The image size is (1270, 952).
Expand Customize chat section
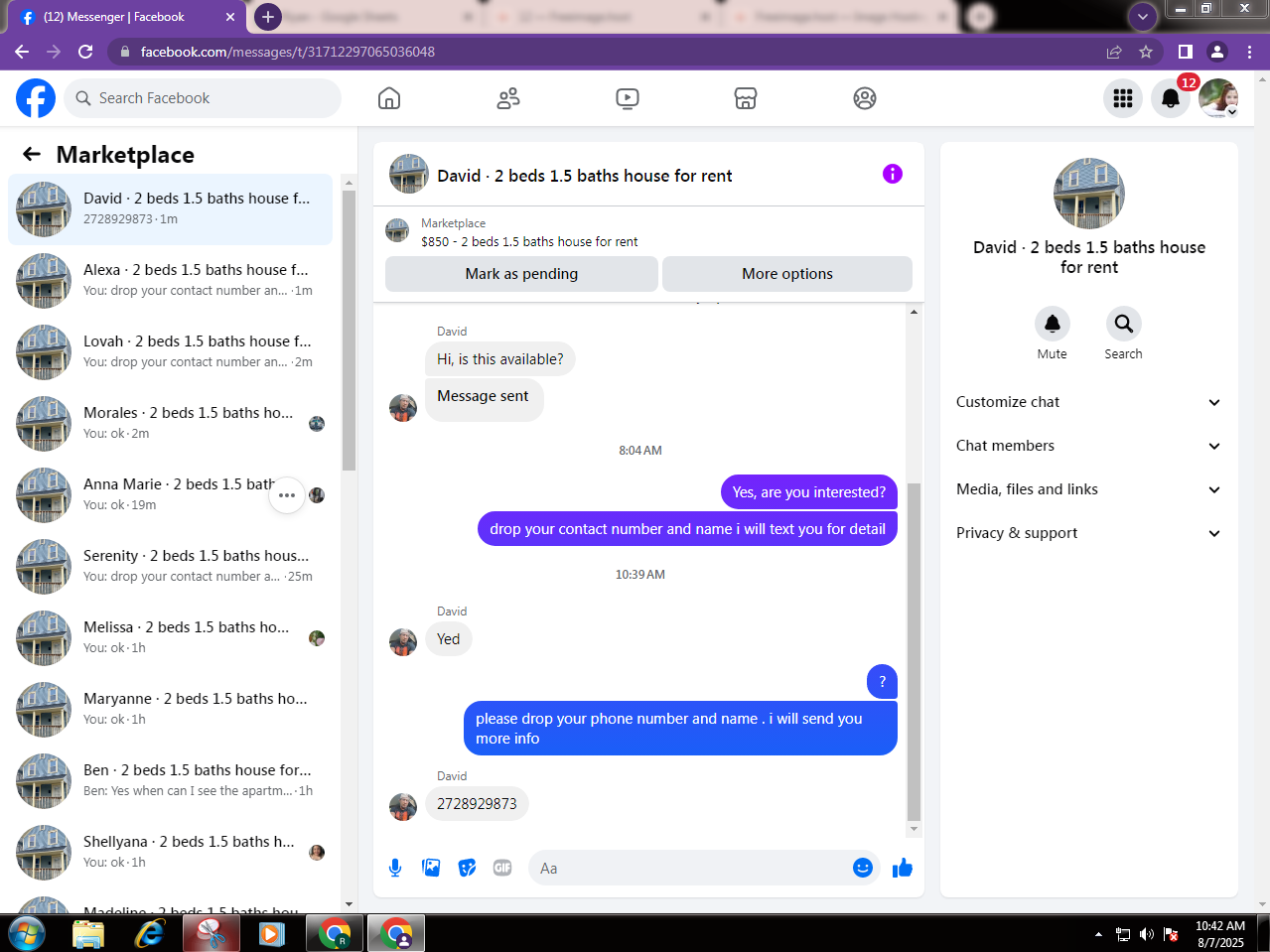[1089, 402]
